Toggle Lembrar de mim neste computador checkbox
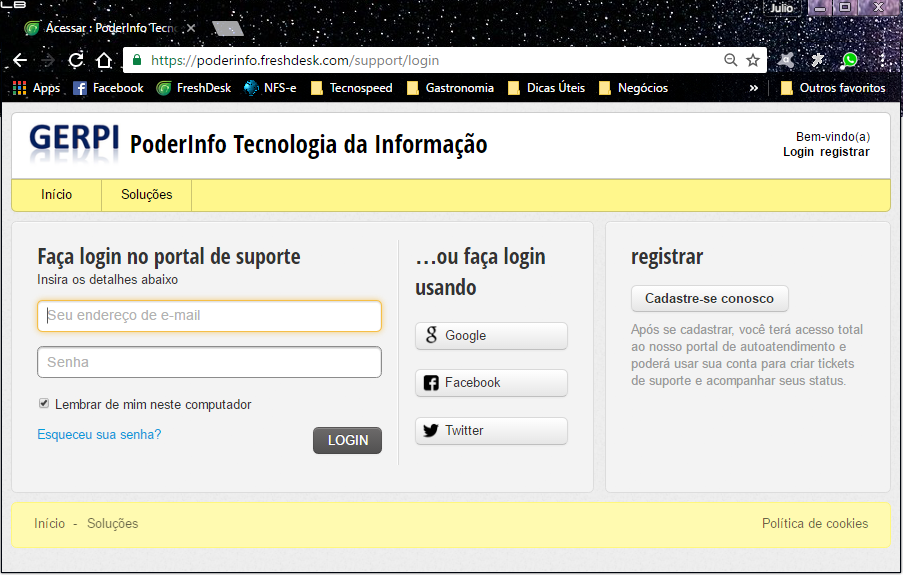Screen dimensions: 903x575 pos(44,403)
